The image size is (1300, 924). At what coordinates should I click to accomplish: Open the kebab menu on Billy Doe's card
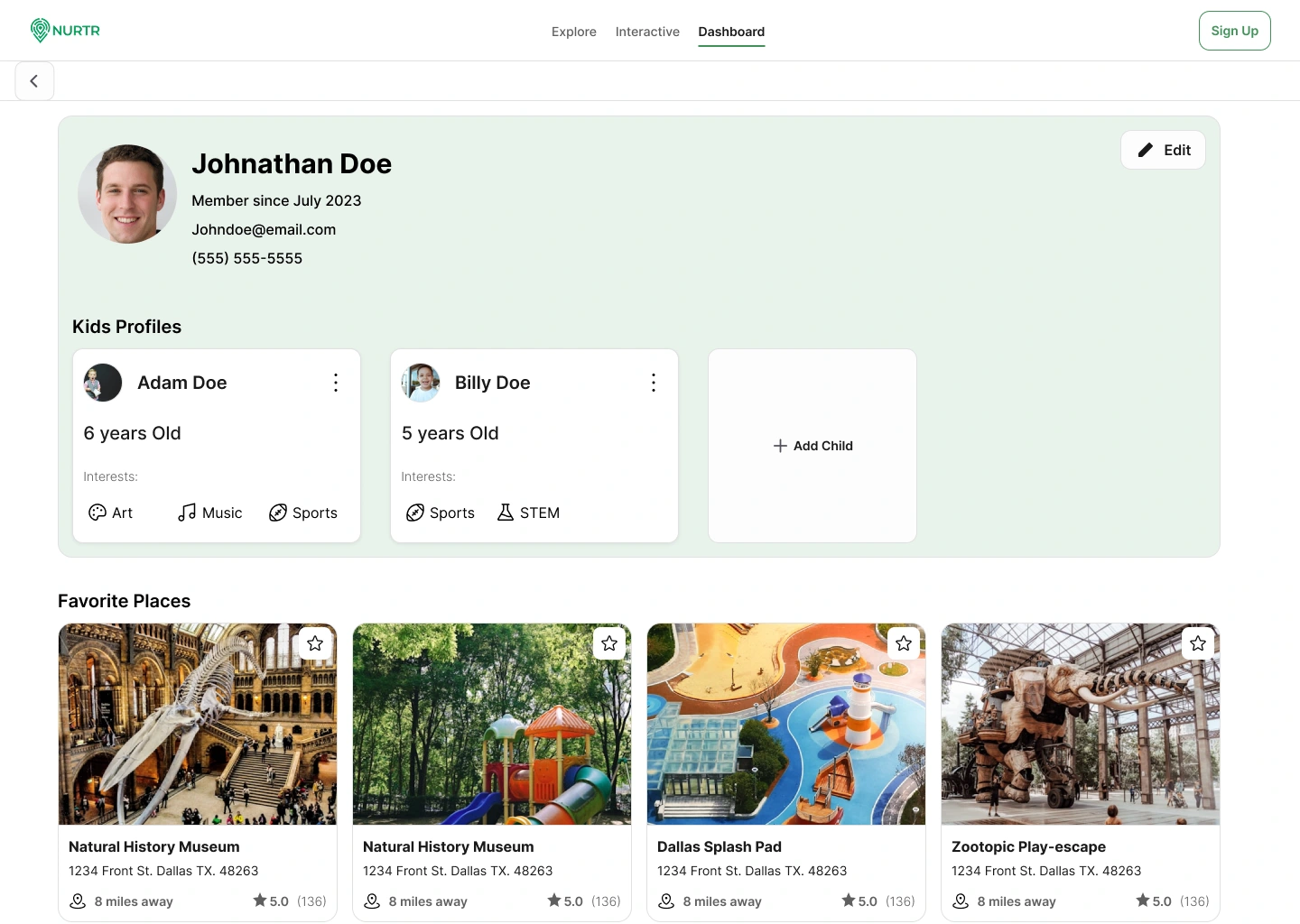click(654, 383)
